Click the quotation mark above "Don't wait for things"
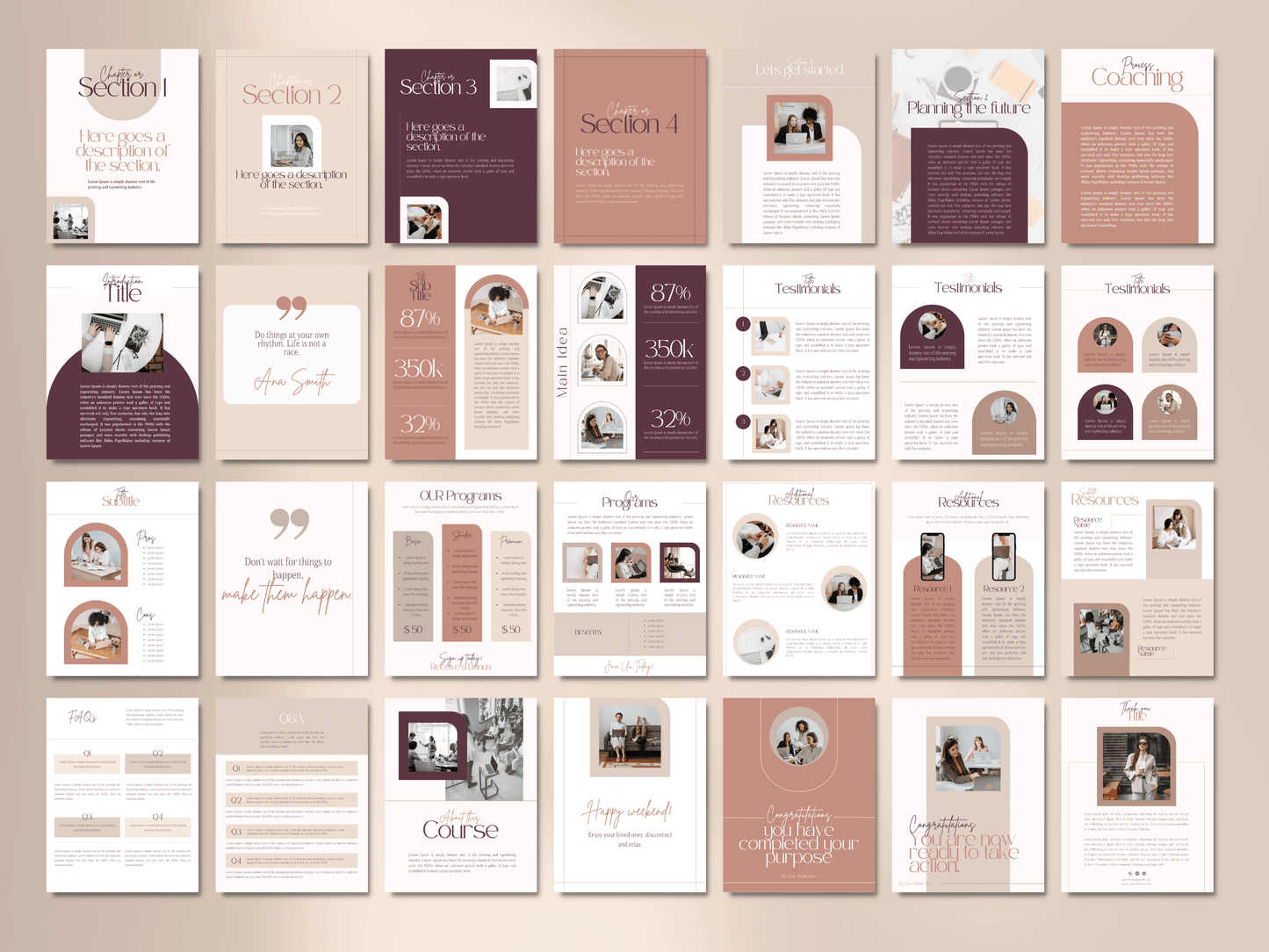Image resolution: width=1269 pixels, height=952 pixels. [290, 524]
